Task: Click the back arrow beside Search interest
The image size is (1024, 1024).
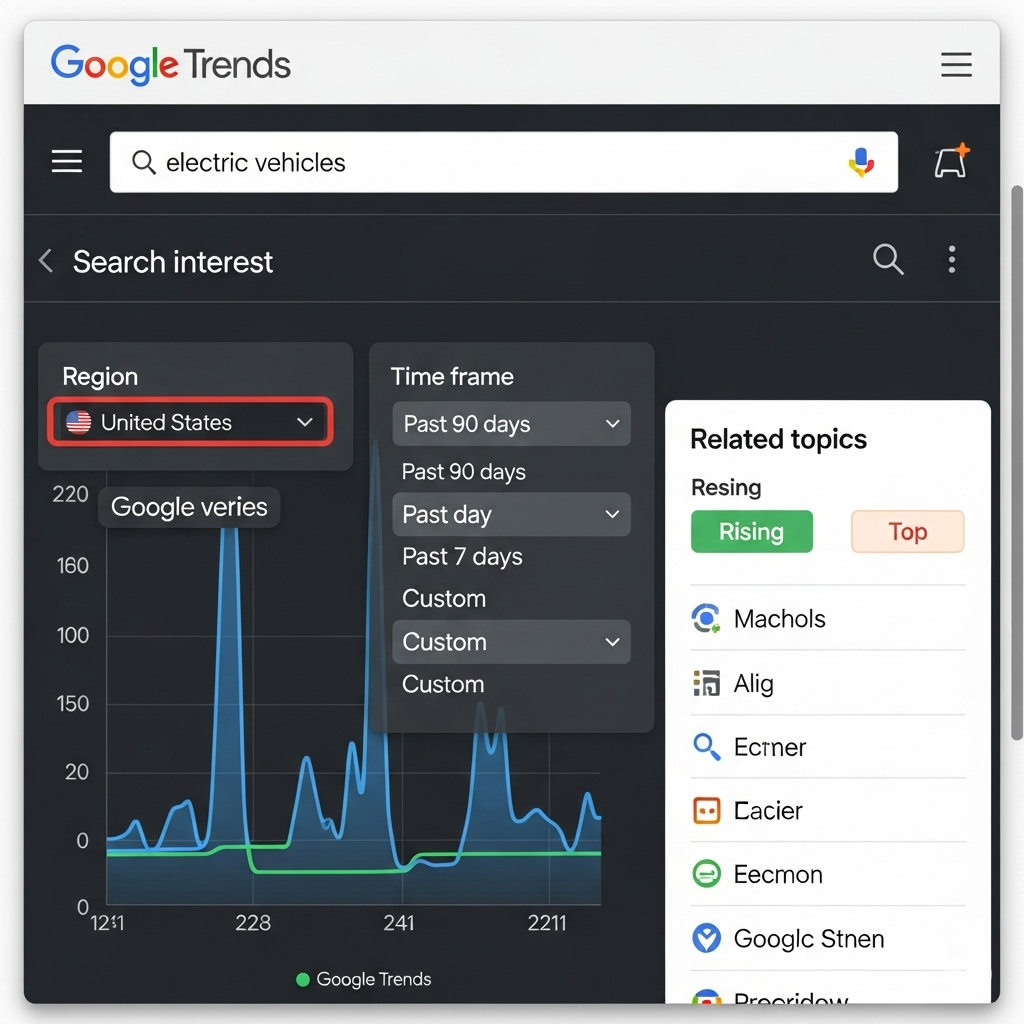Action: [x=45, y=260]
